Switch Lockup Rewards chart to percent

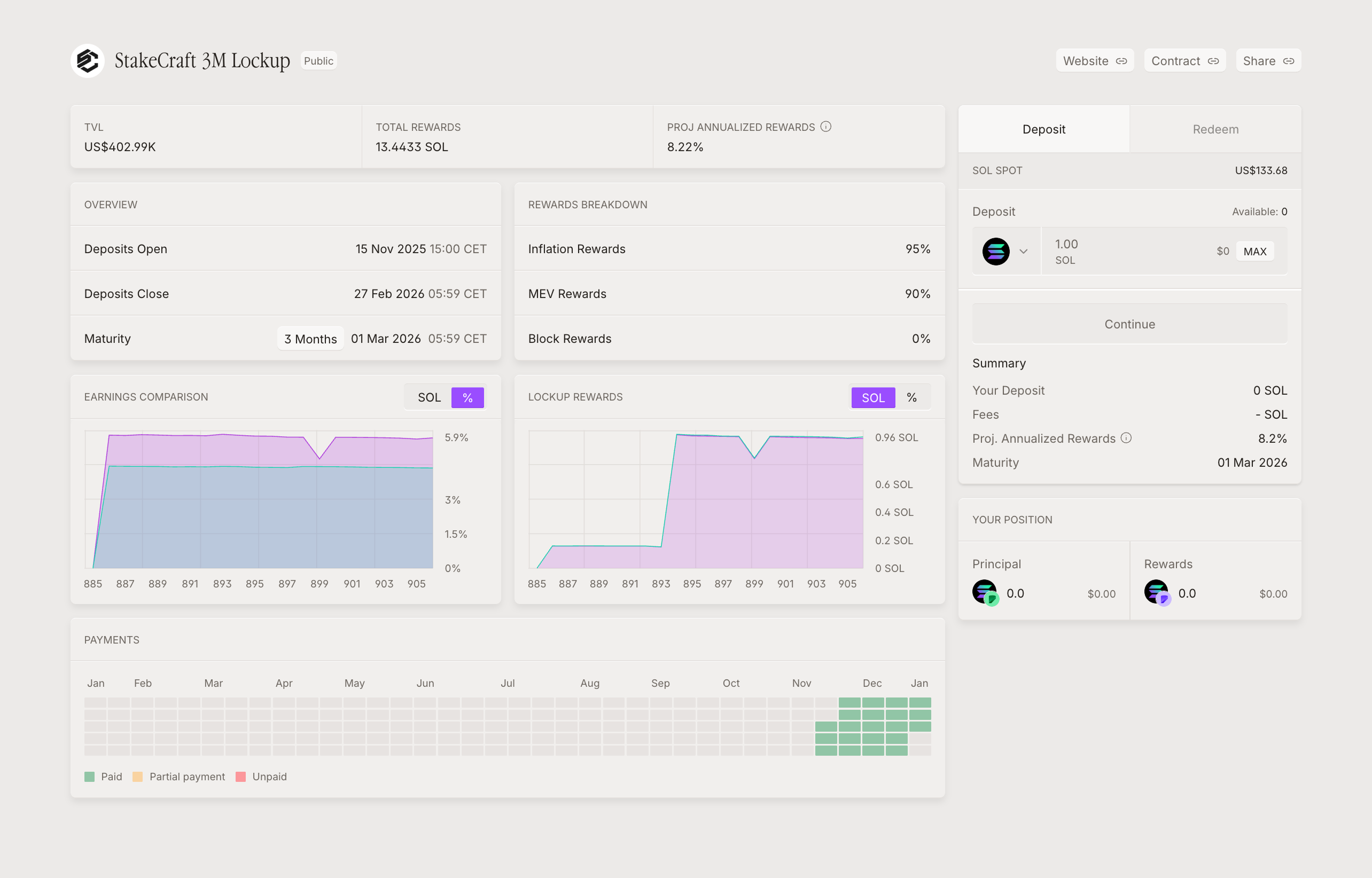pyautogui.click(x=911, y=397)
